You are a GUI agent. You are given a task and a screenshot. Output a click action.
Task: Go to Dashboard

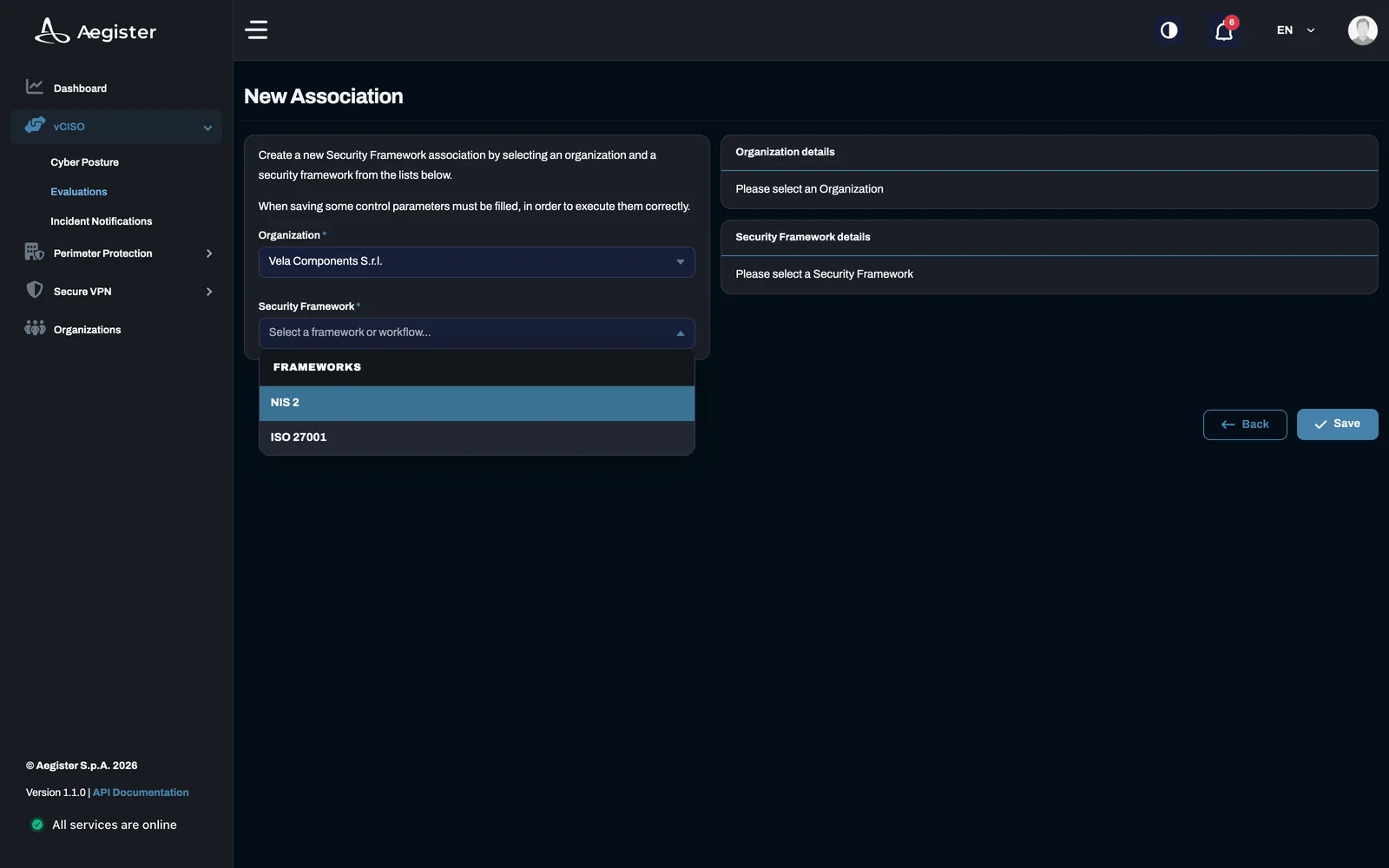click(80, 89)
